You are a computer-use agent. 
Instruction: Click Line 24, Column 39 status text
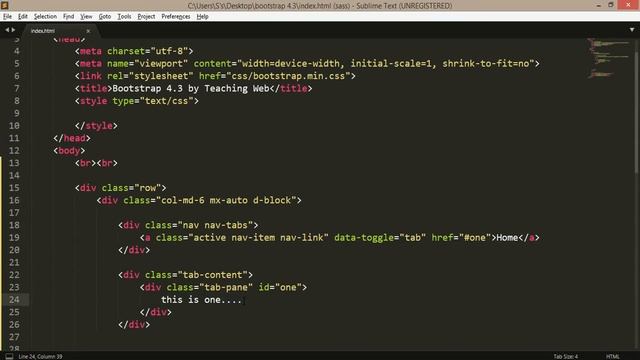[x=40, y=356]
